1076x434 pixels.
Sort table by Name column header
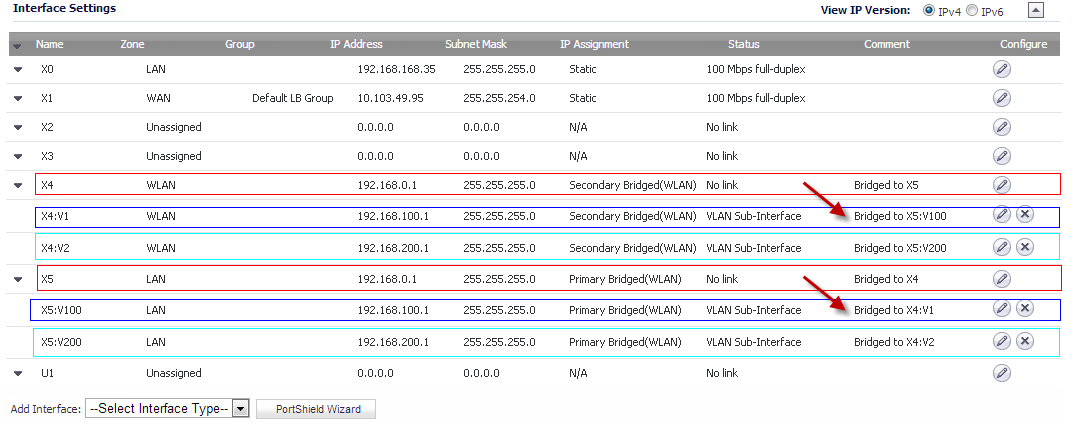pyautogui.click(x=49, y=44)
